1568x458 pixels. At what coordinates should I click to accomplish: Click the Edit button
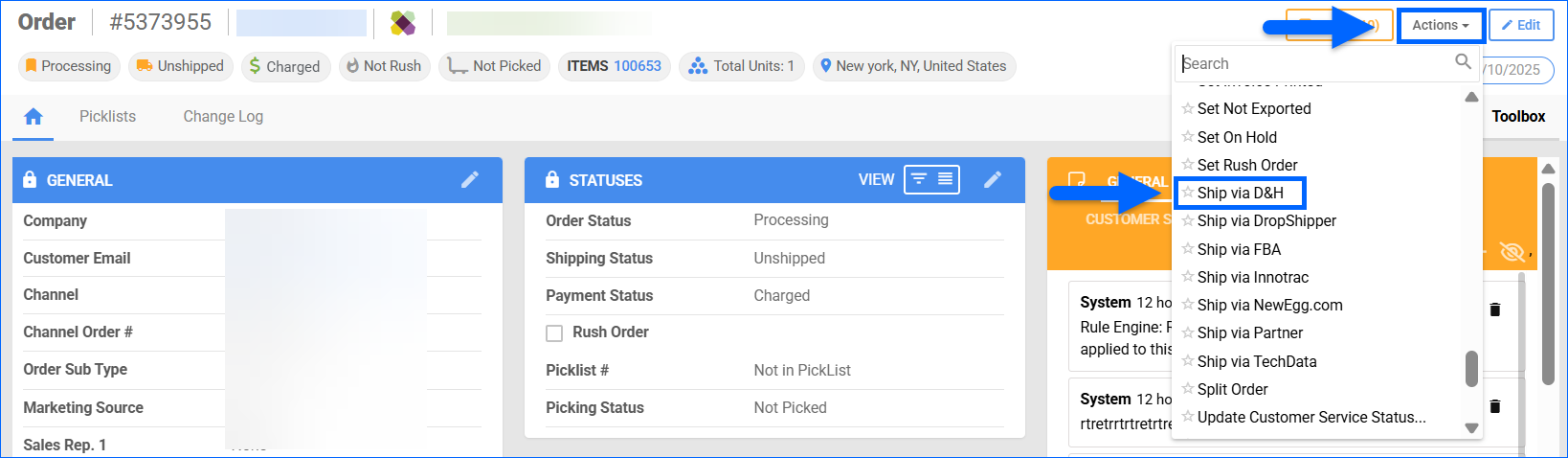point(1520,26)
